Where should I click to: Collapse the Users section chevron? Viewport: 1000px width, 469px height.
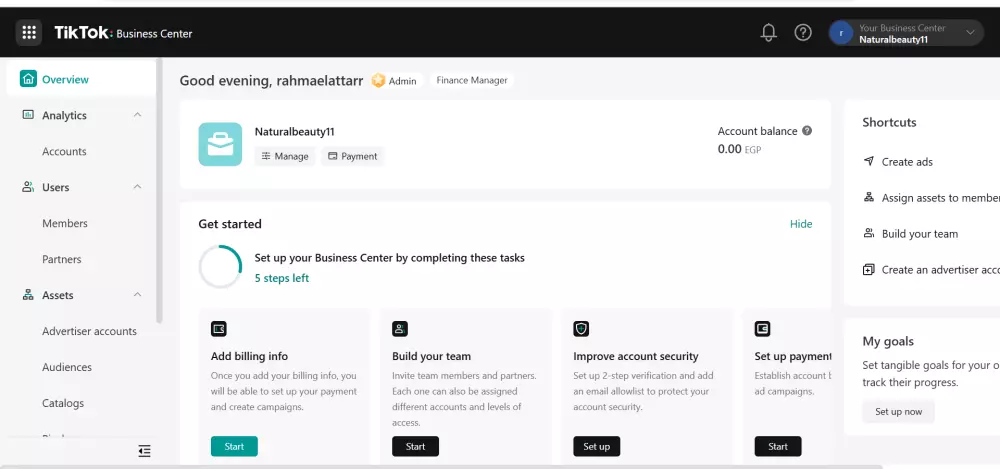137,187
